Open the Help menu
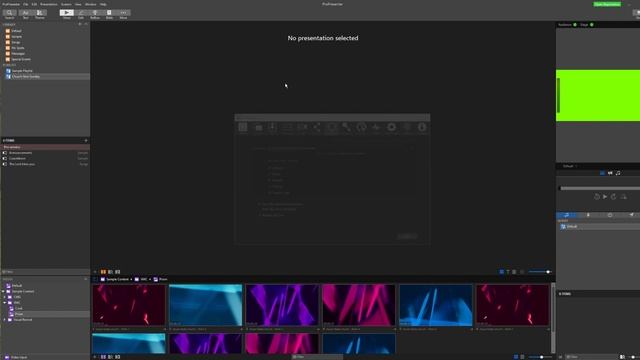The image size is (640, 360). [103, 4]
